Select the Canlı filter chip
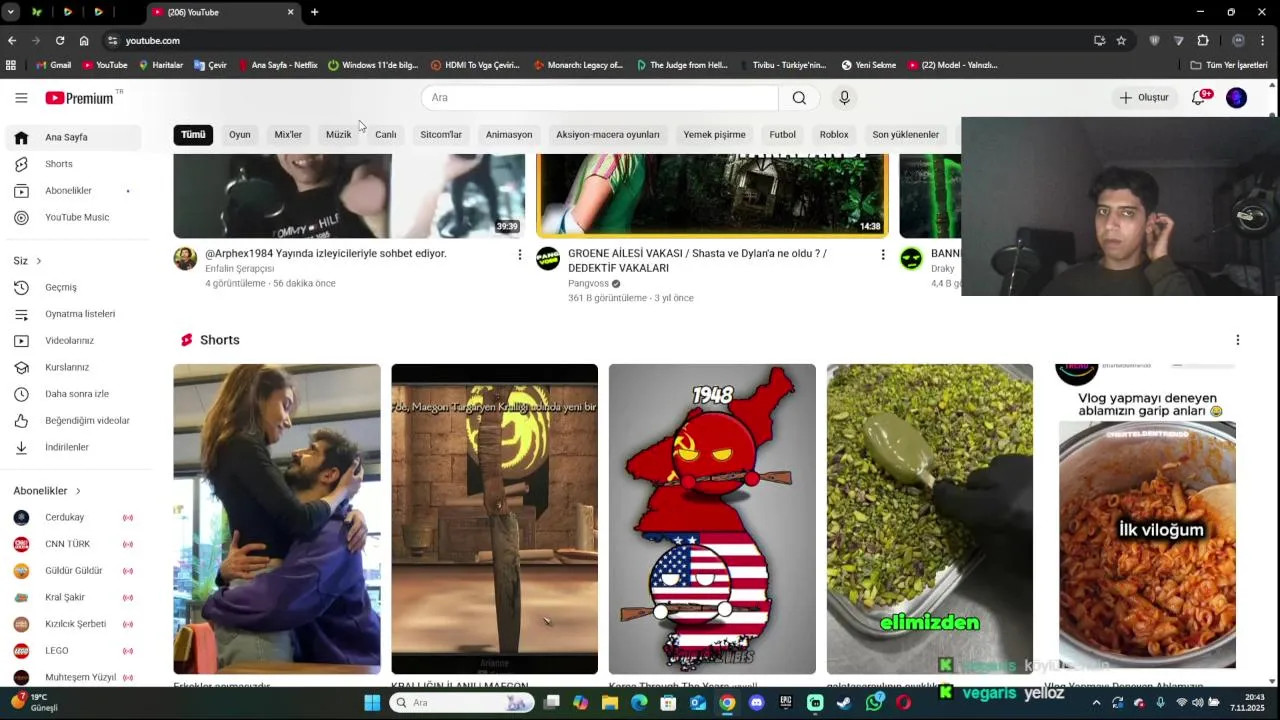The image size is (1280, 720). [x=386, y=134]
